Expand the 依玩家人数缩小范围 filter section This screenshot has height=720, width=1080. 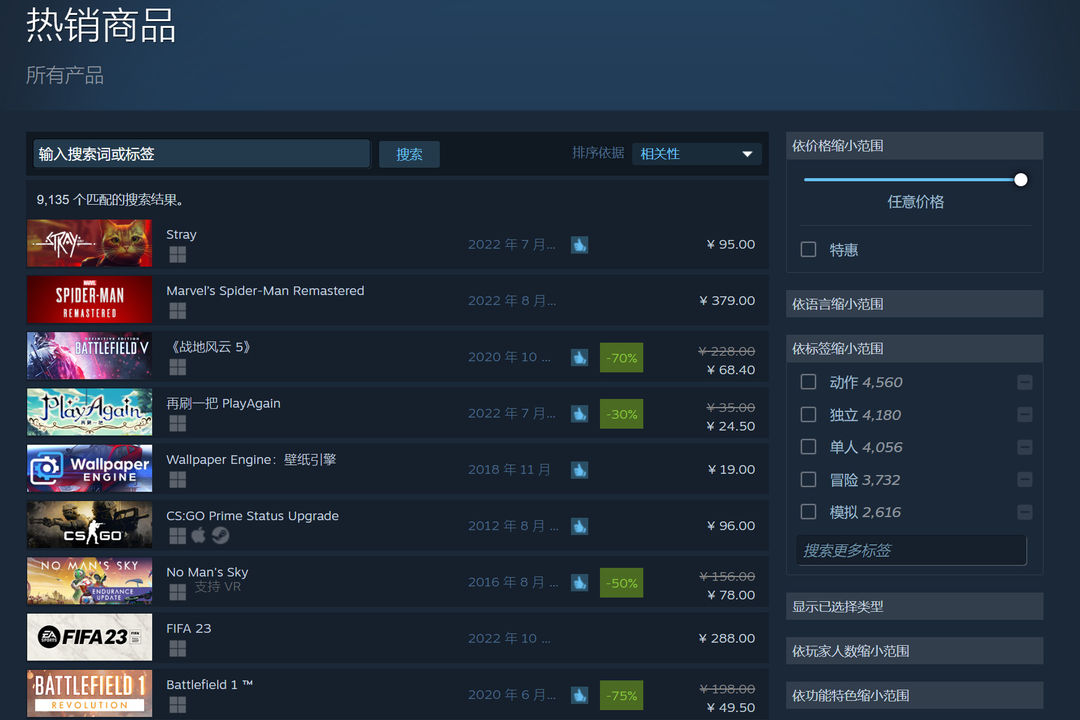(915, 651)
